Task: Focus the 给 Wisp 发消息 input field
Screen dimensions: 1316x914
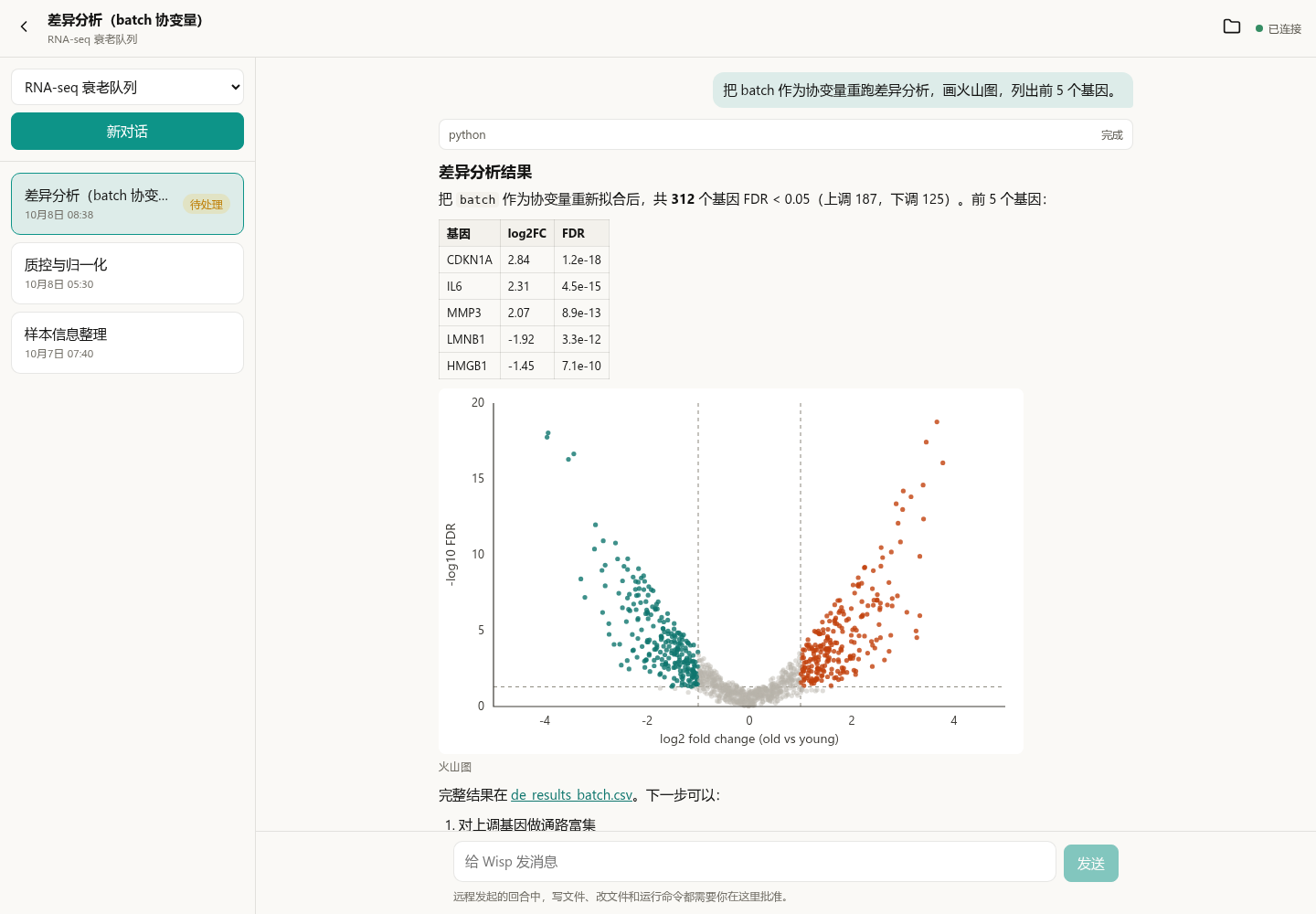Action: [754, 862]
